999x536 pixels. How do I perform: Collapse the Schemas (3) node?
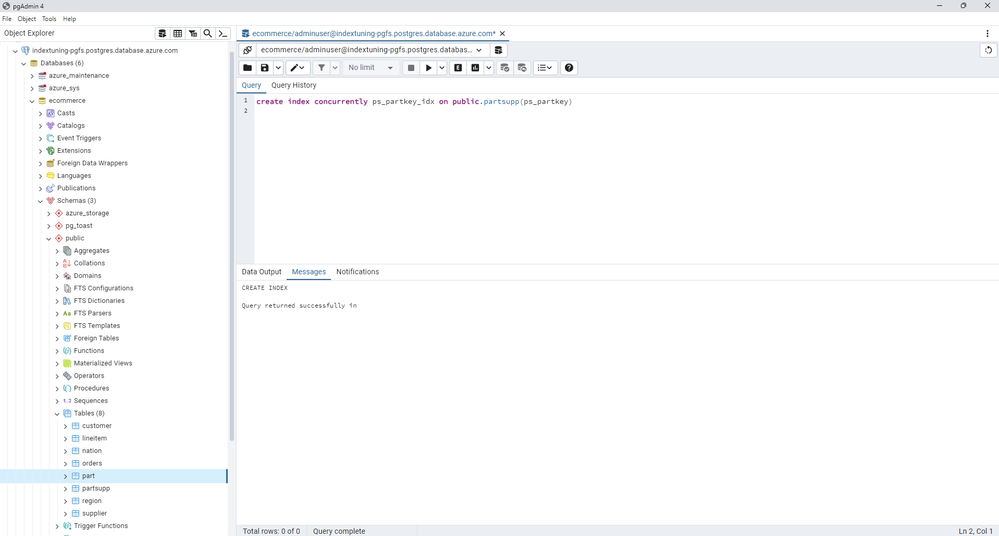click(40, 201)
